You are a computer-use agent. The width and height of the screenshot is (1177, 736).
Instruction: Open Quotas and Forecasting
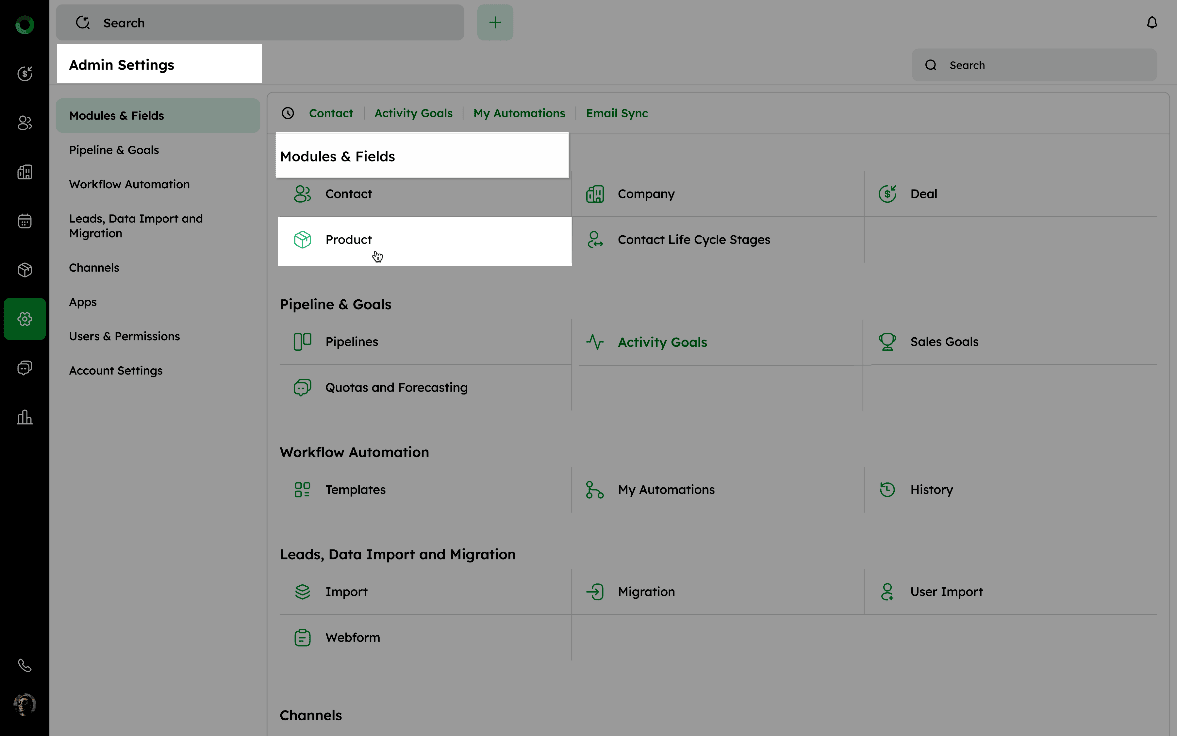[x=395, y=388]
